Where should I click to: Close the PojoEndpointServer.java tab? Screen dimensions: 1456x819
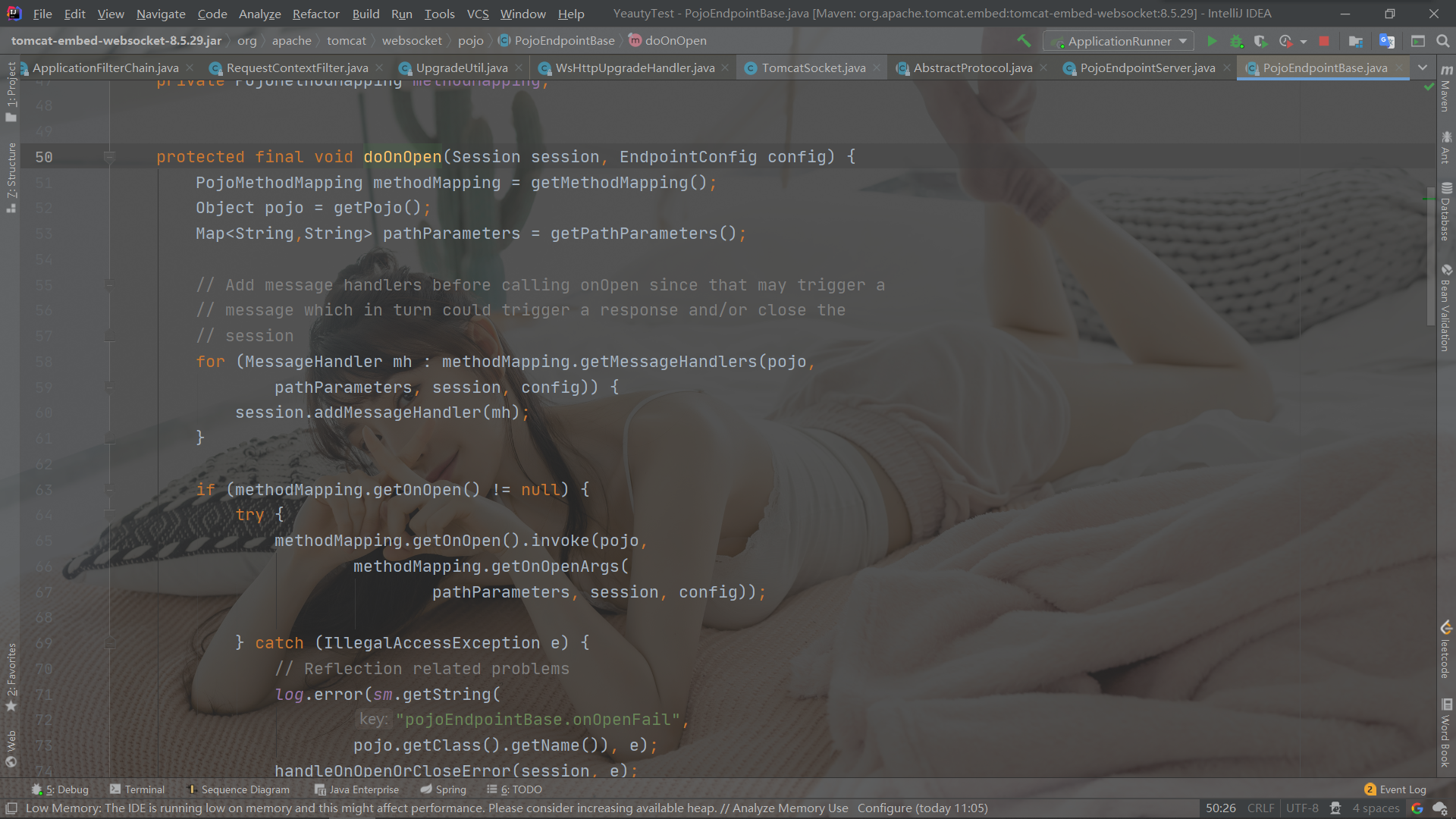(1227, 67)
